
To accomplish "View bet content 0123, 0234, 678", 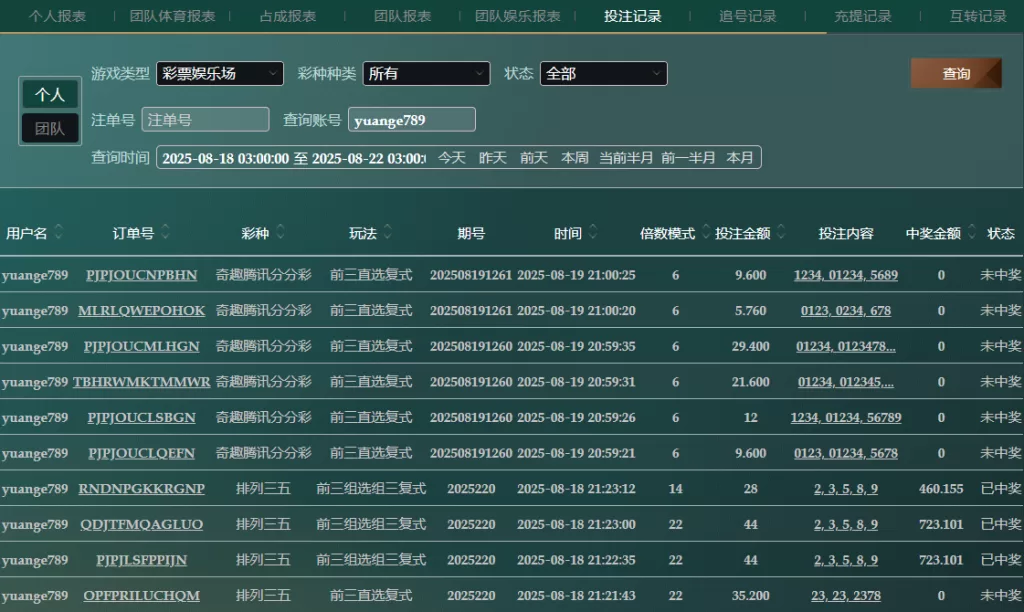I will 846,311.
